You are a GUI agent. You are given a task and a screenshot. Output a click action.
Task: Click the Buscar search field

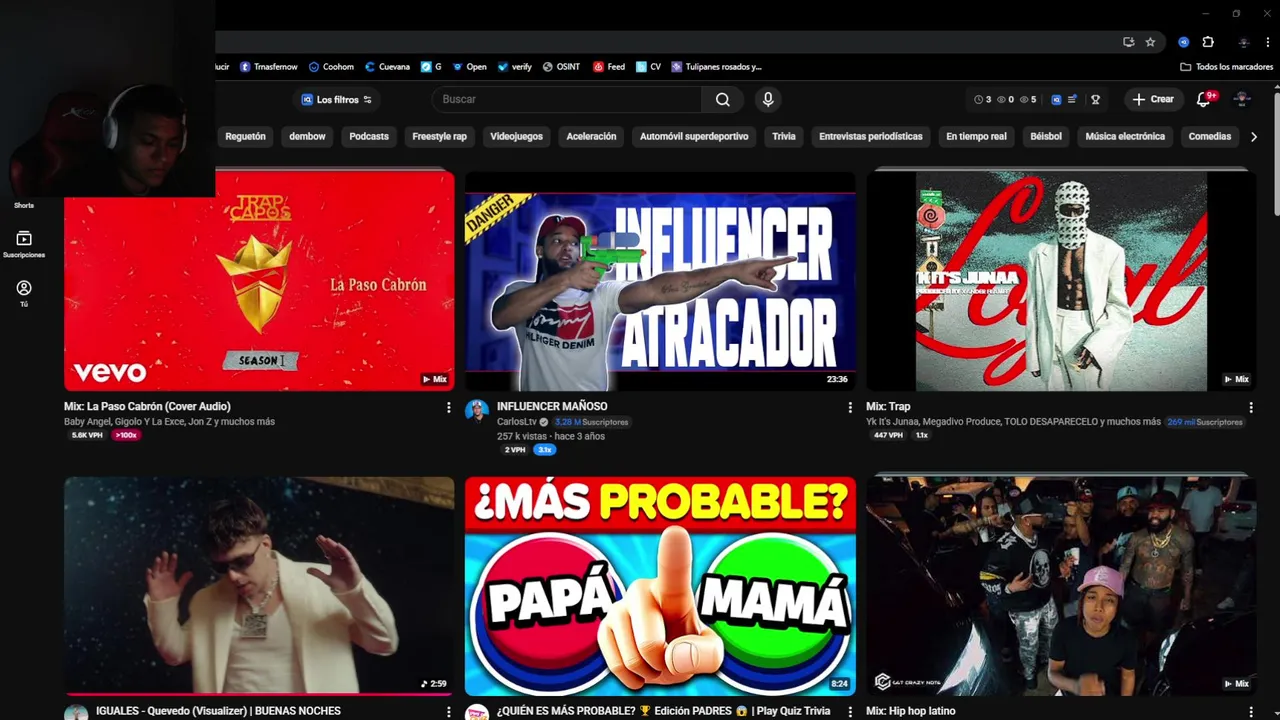pos(567,99)
